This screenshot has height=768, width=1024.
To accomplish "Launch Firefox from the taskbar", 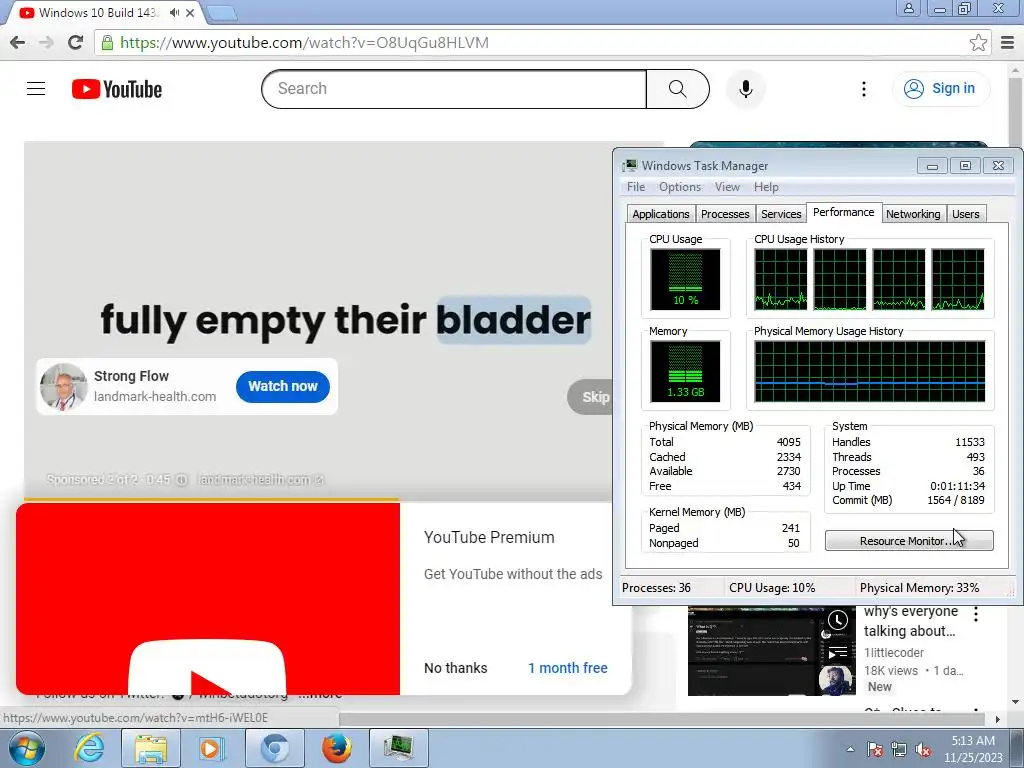I will [x=336, y=748].
